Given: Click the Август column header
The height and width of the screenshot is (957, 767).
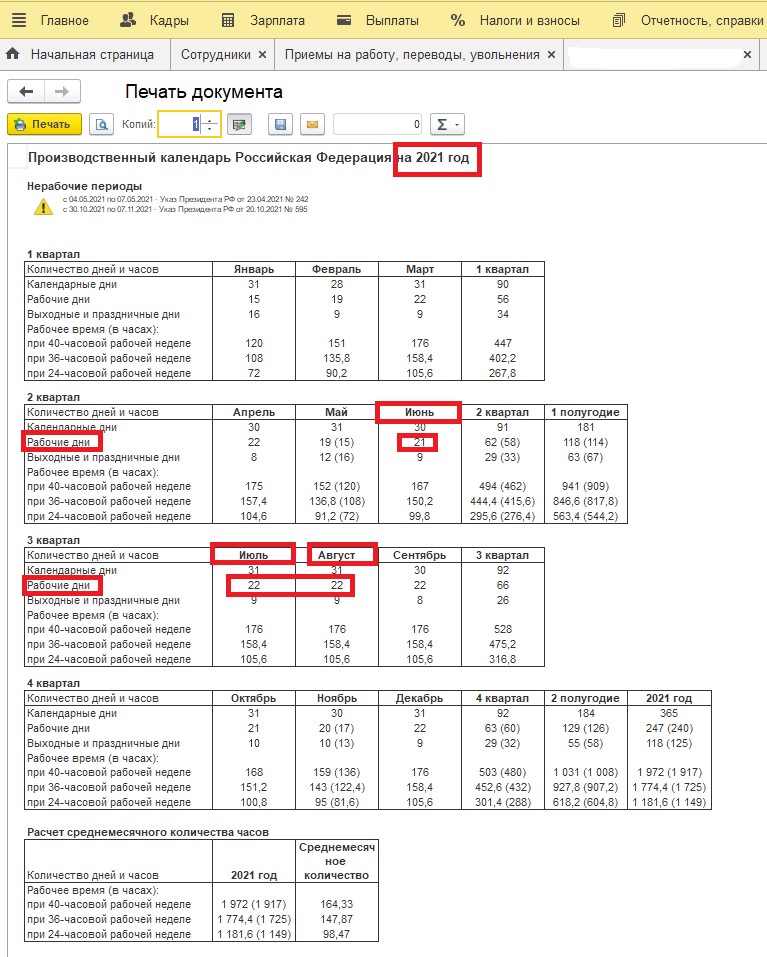Looking at the screenshot, I should [337, 555].
